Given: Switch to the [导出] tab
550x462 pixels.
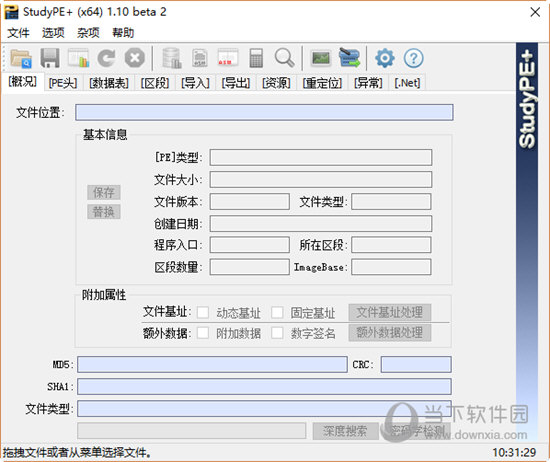Looking at the screenshot, I should [236, 83].
